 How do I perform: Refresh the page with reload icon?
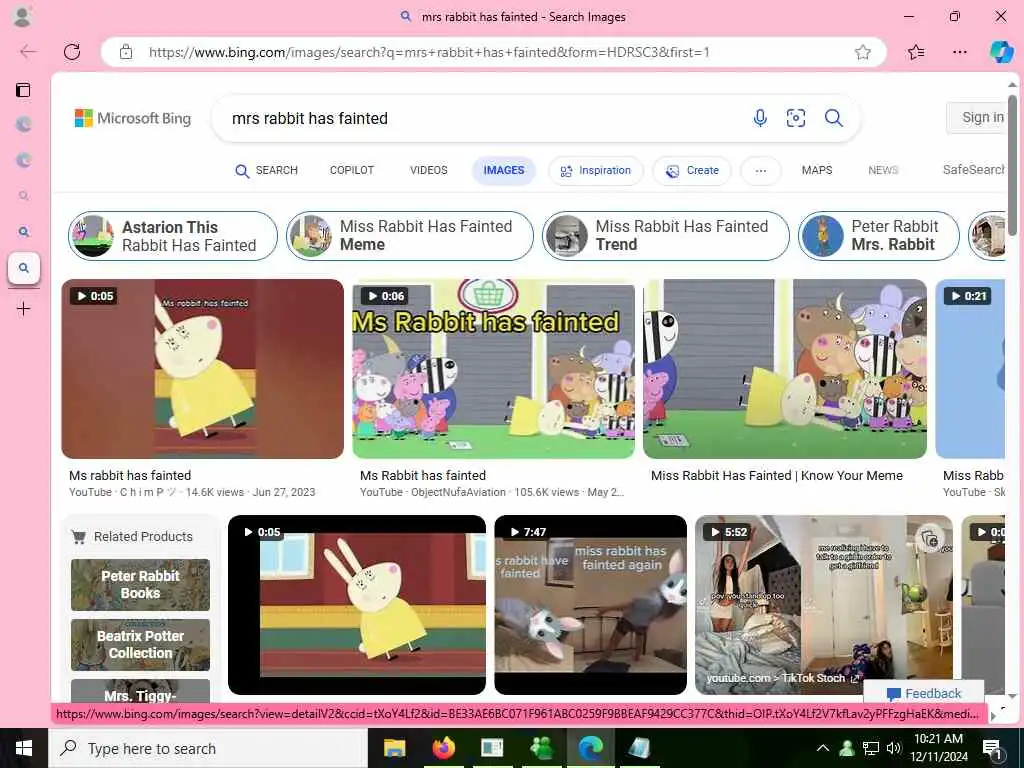(x=72, y=52)
